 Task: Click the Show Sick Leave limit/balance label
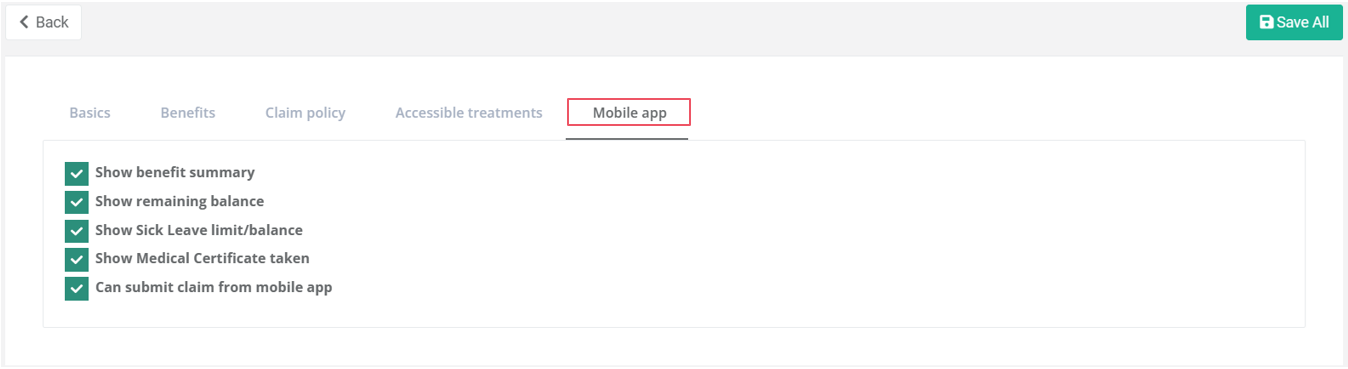pyautogui.click(x=199, y=230)
